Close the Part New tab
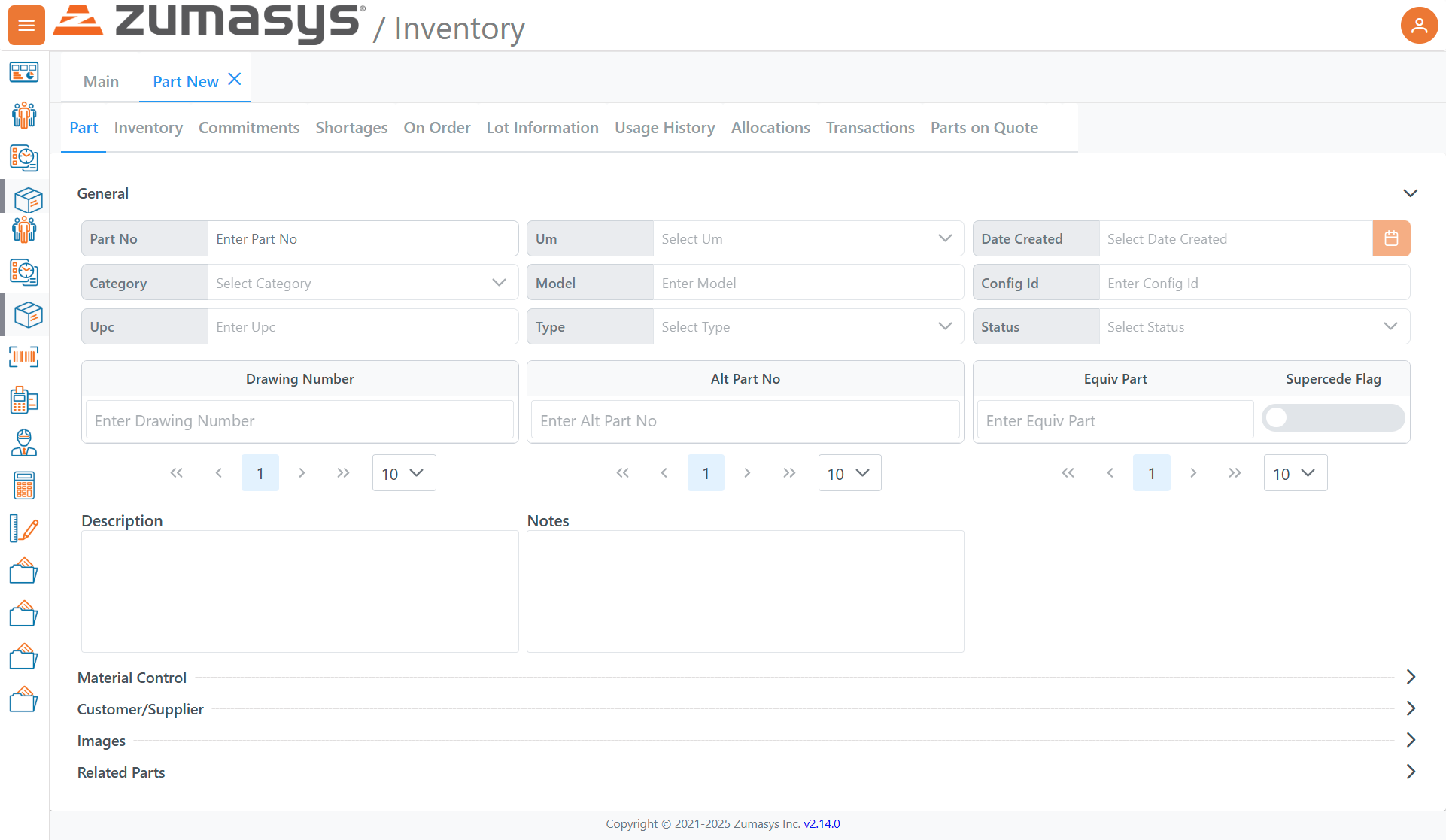Image resolution: width=1446 pixels, height=840 pixels. [x=235, y=79]
